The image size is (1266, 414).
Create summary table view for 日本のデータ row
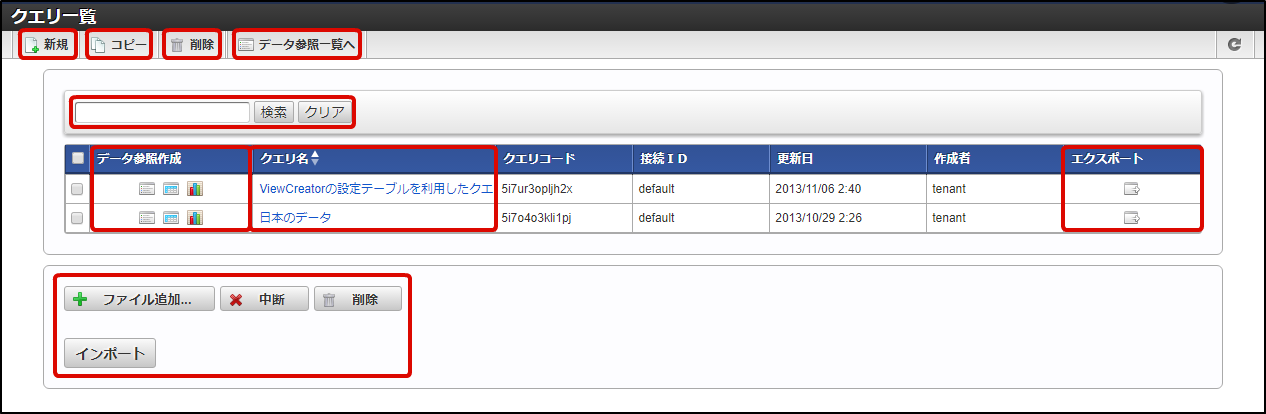[x=170, y=217]
